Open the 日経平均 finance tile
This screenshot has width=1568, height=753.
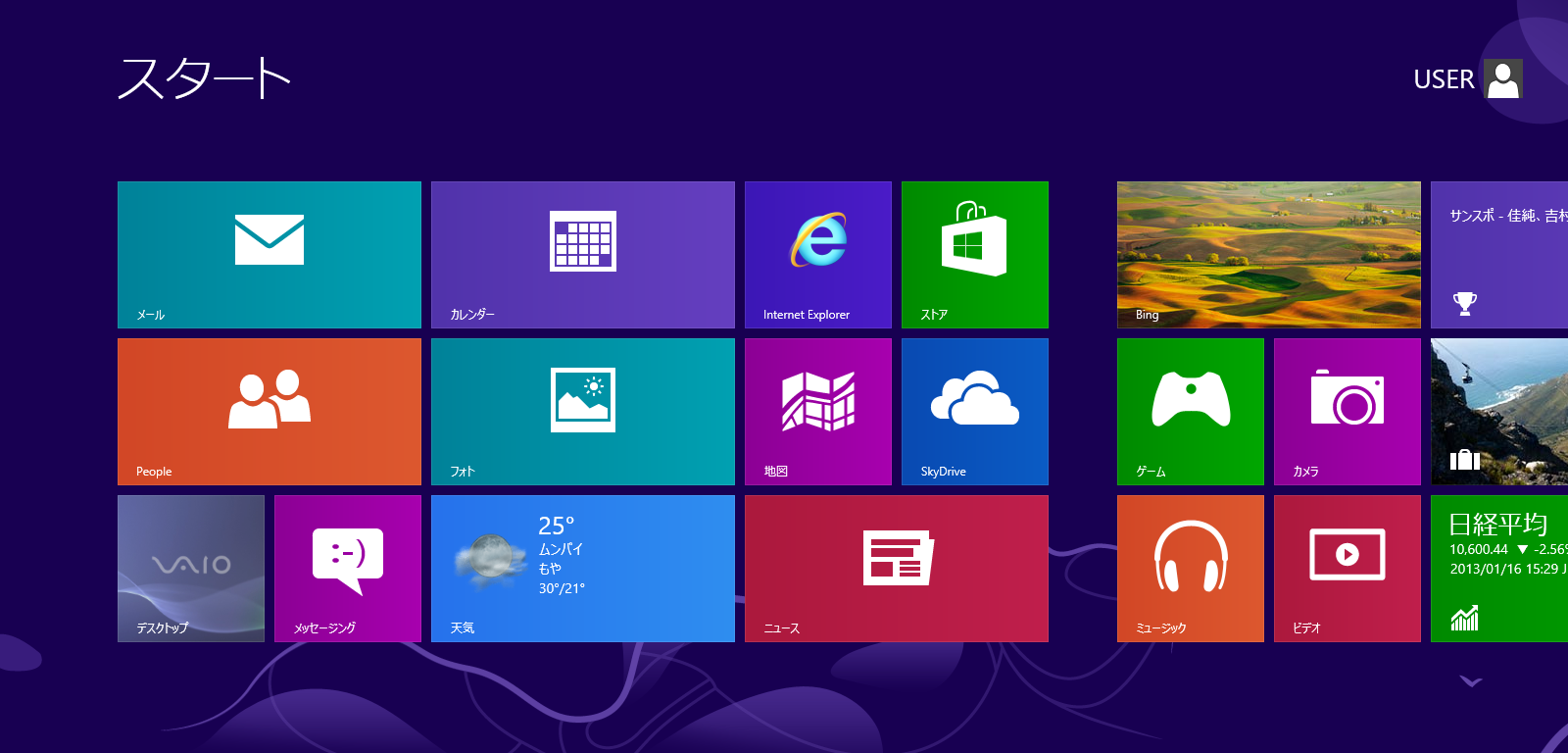click(x=1499, y=569)
